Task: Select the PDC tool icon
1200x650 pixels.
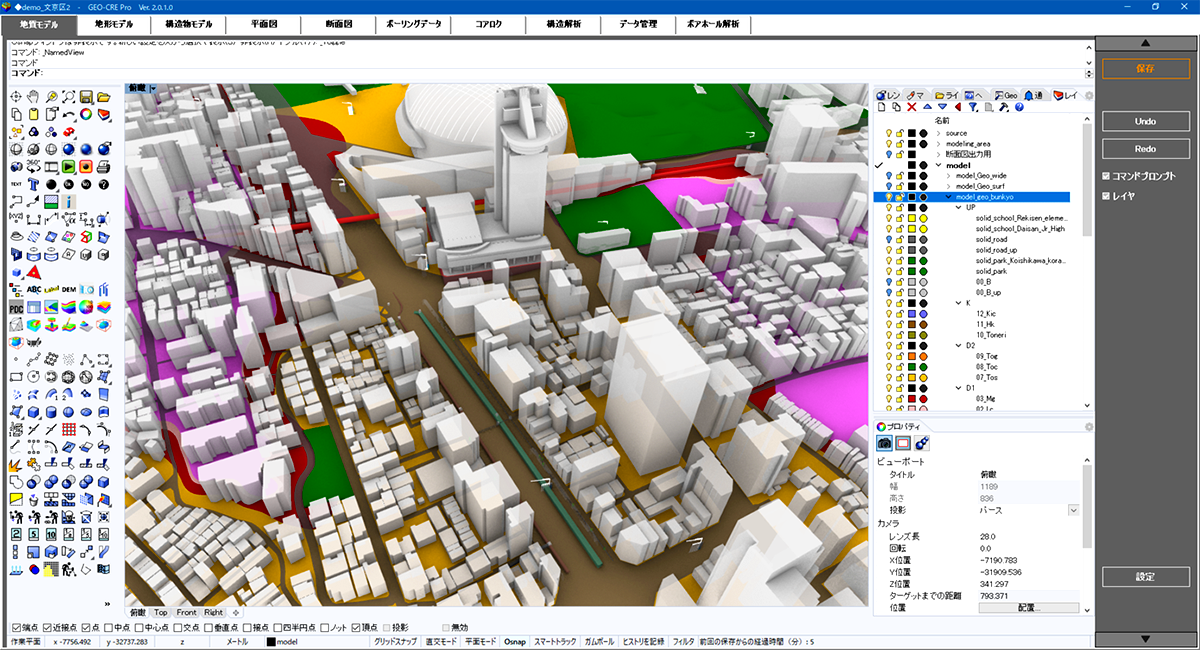Action: click(x=16, y=307)
